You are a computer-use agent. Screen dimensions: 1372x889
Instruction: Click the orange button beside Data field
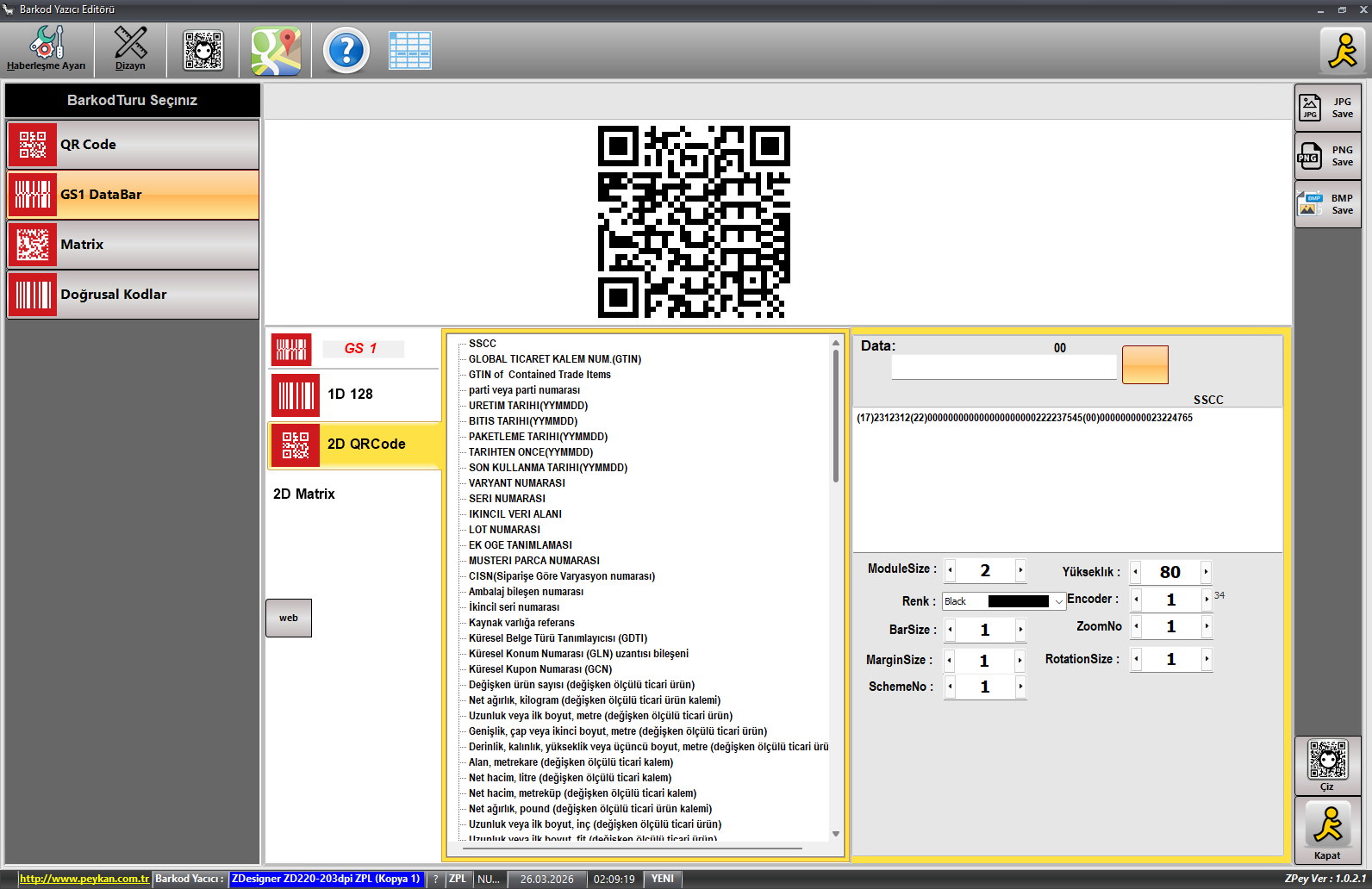coord(1144,365)
